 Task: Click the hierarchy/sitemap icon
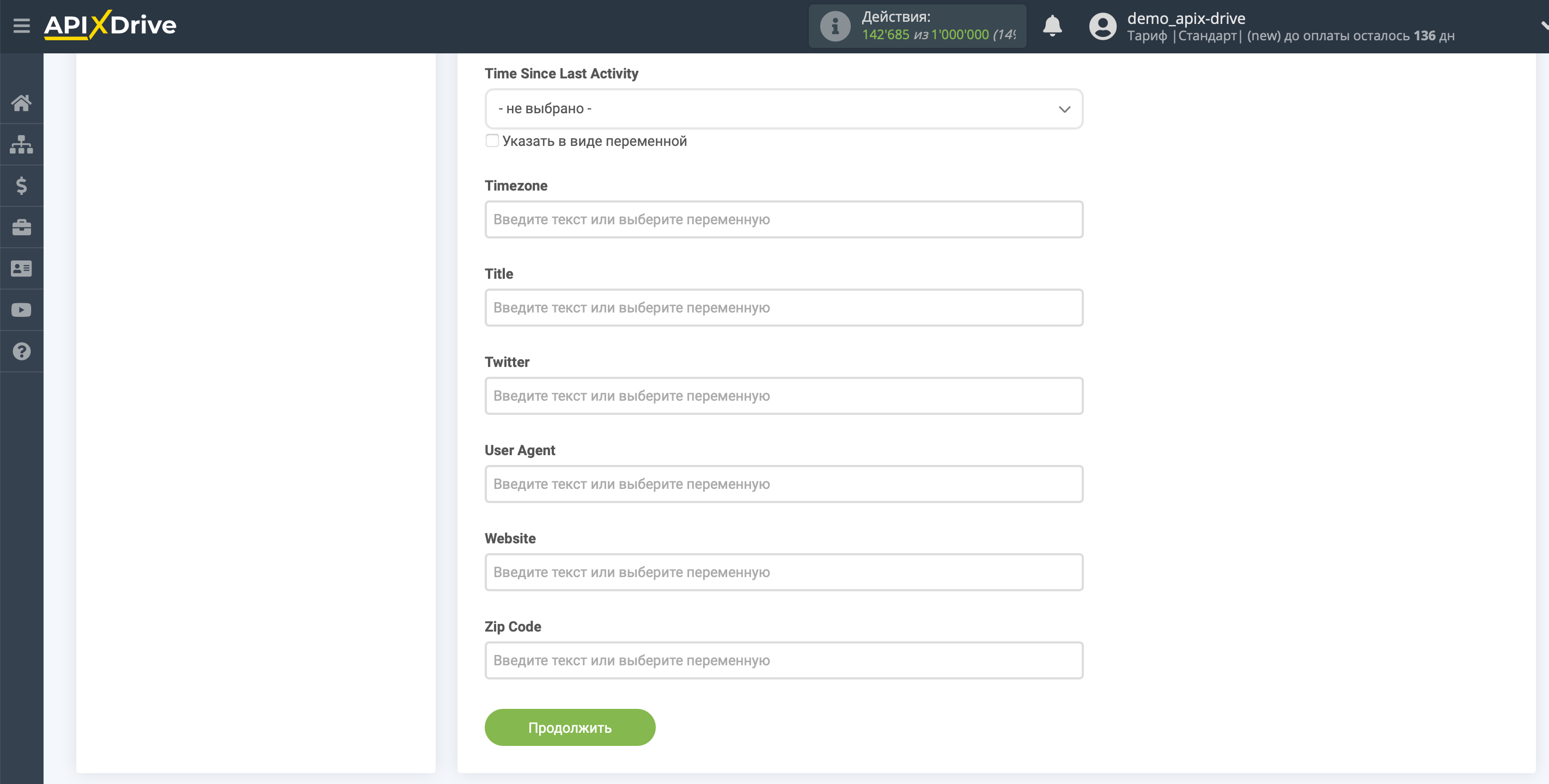click(x=21, y=143)
